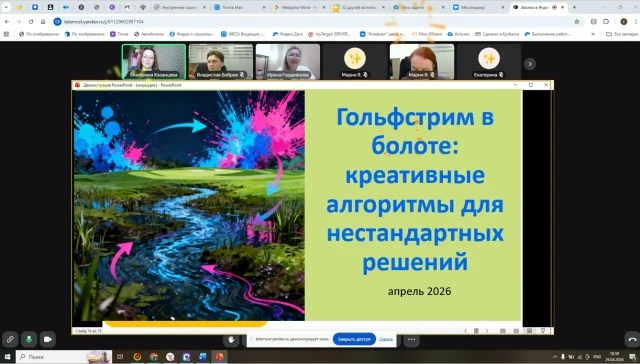Start PowerPoint slideshow view icon
This screenshot has height=364, width=640.
pos(543,331)
